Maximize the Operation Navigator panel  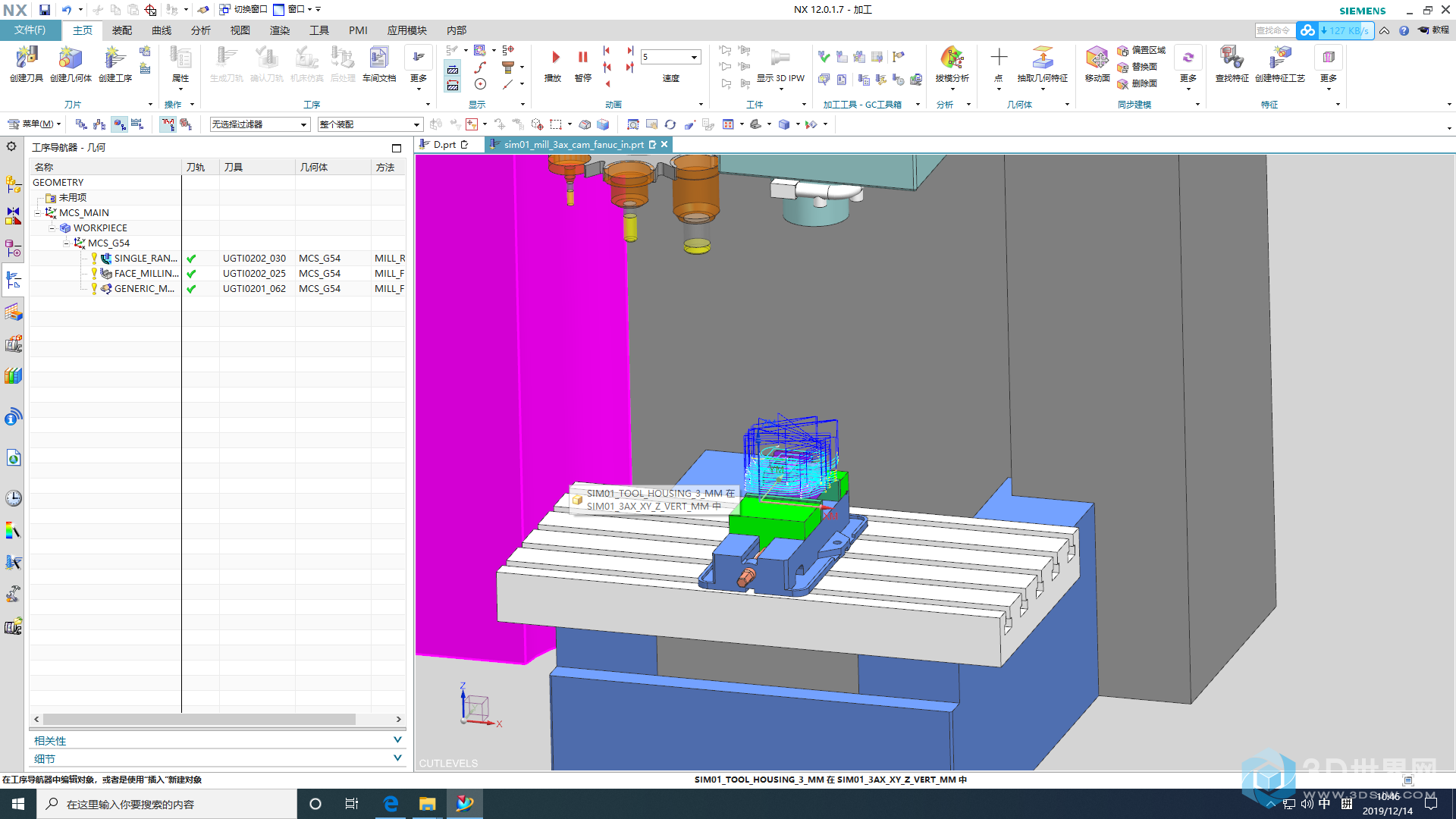(397, 148)
